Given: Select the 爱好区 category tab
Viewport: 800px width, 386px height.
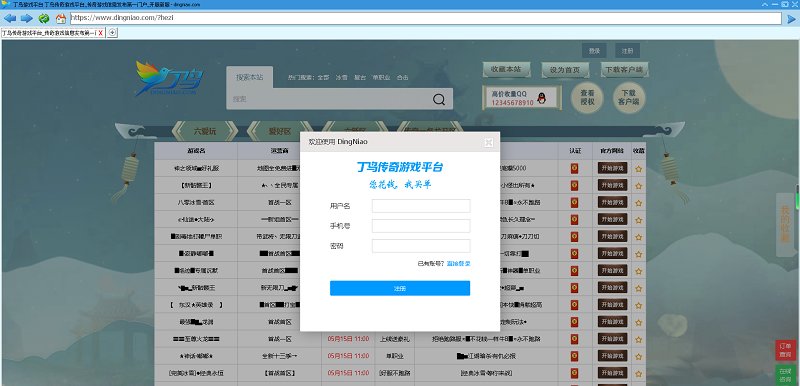Looking at the screenshot, I should [280, 131].
